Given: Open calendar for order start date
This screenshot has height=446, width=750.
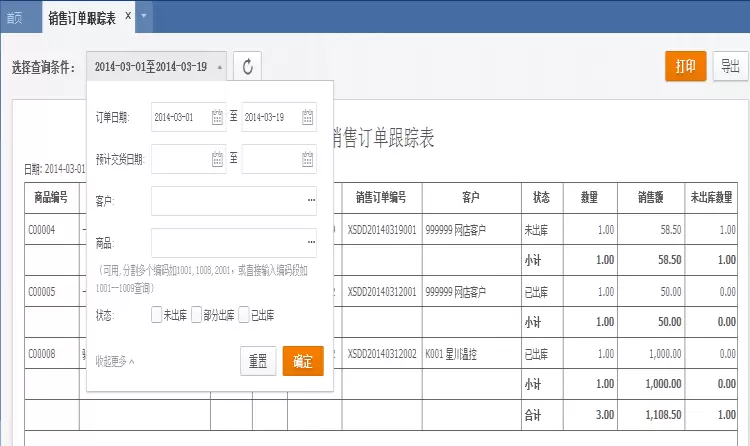Looking at the screenshot, I should point(217,117).
